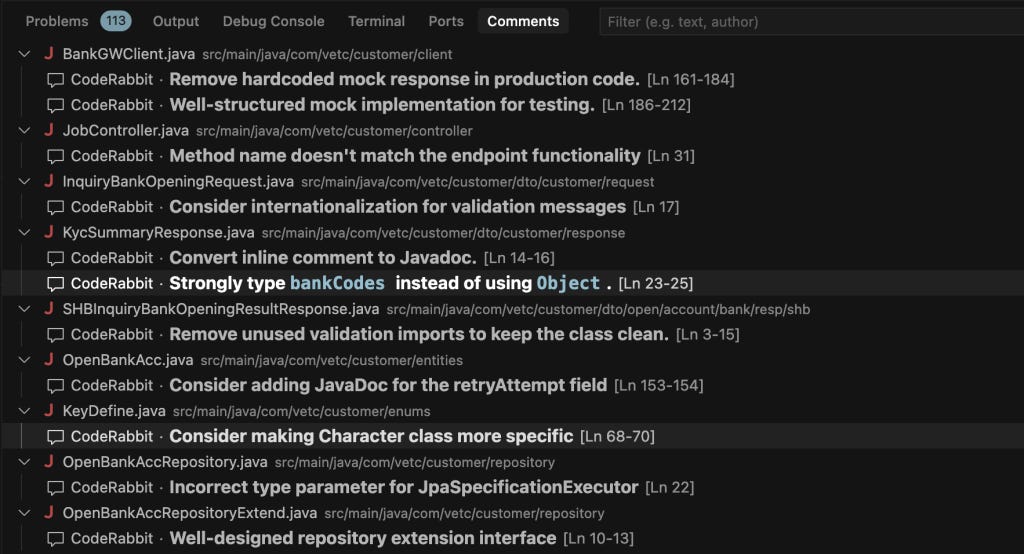The image size is (1024, 554).
Task: Click the comments Filter text field
Action: coord(811,22)
